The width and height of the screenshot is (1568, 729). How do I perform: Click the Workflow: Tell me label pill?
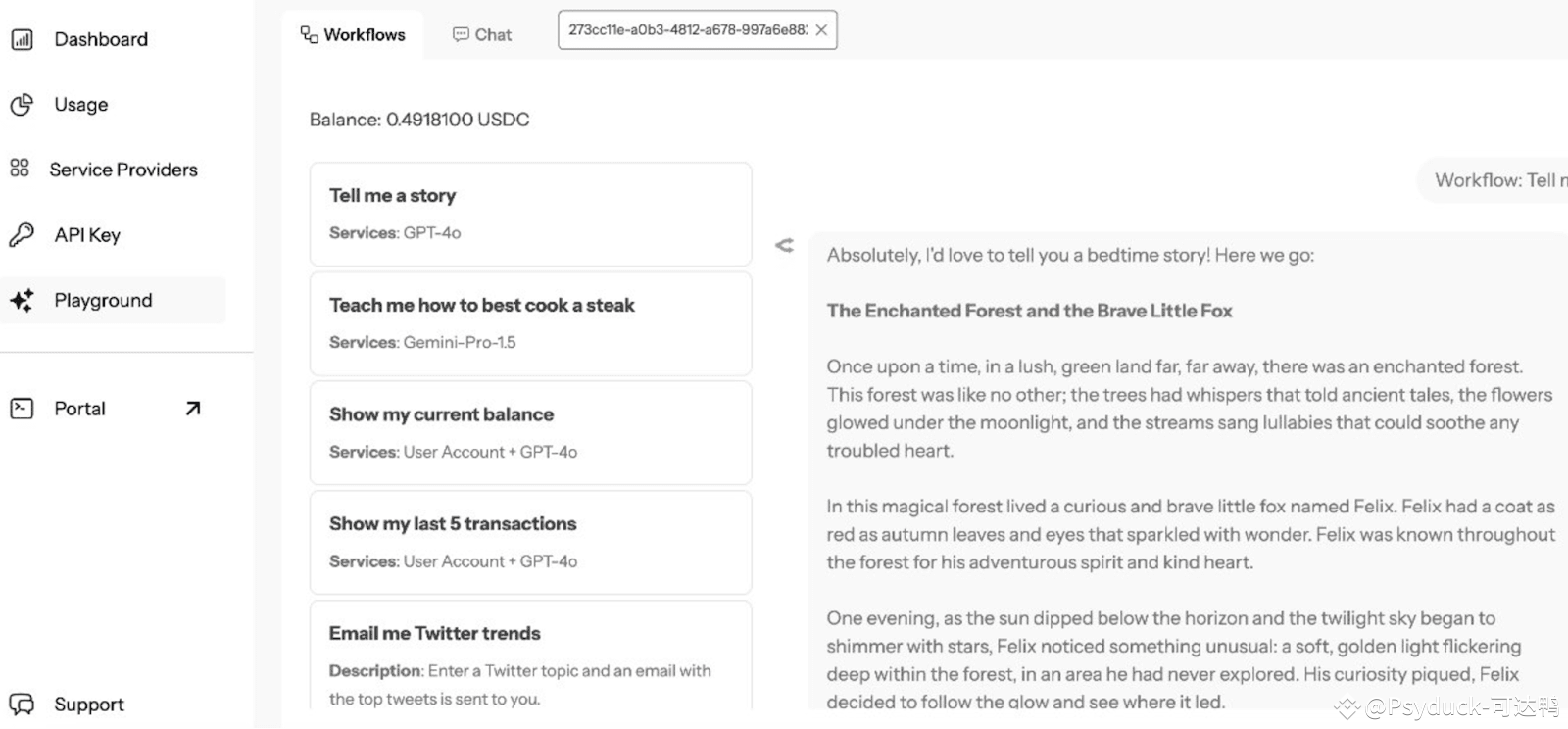click(x=1493, y=180)
